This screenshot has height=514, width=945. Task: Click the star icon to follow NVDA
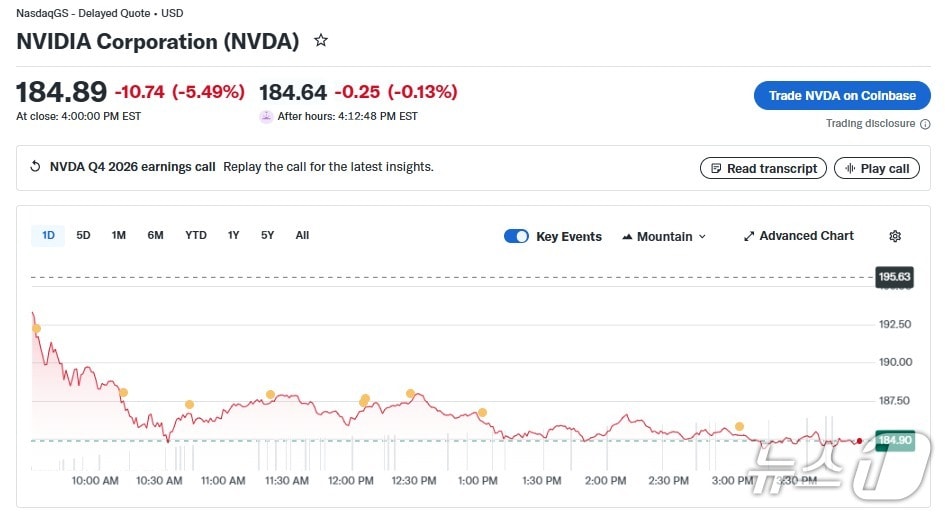tap(321, 41)
